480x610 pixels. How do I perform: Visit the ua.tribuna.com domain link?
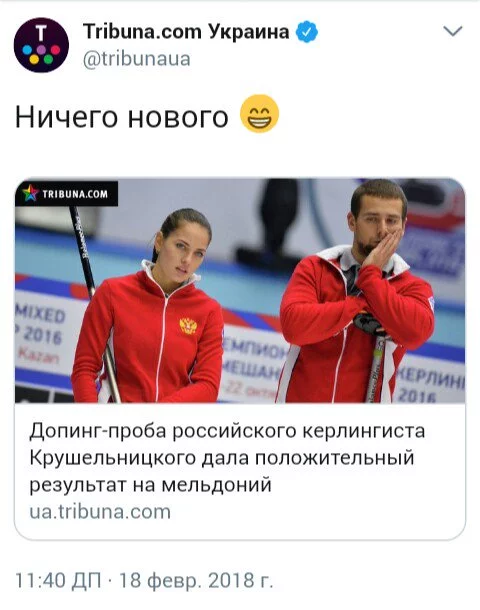100,512
